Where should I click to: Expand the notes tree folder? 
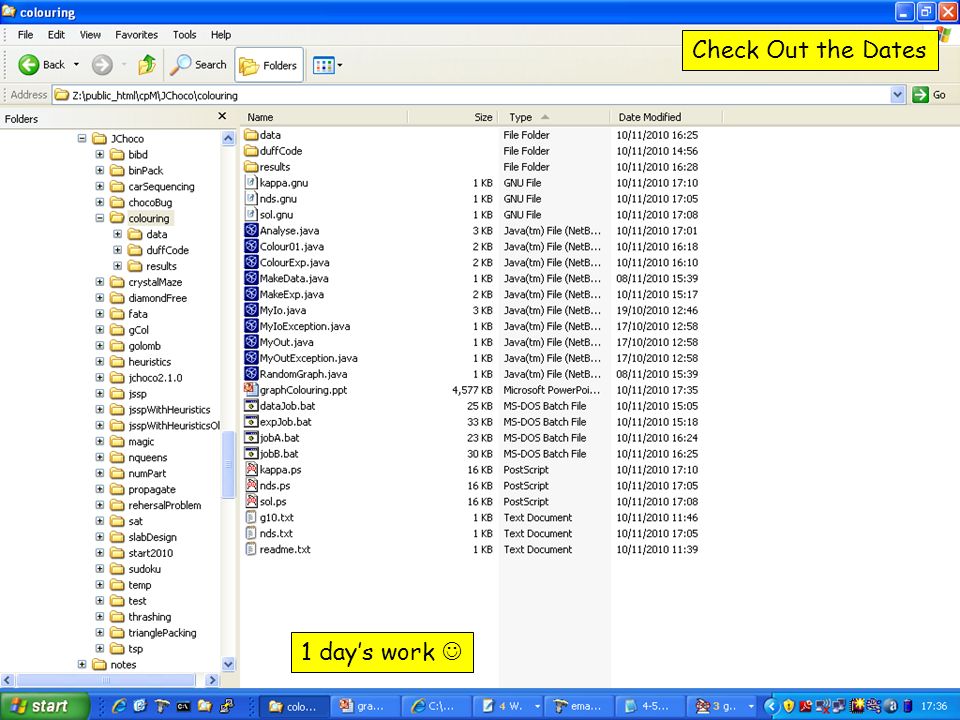pos(82,664)
